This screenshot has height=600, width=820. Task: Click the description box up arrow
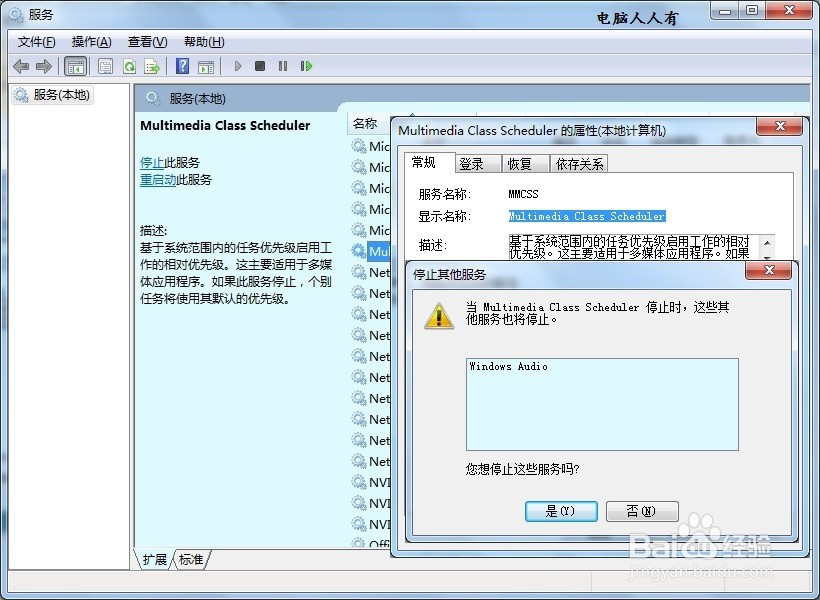click(x=767, y=243)
